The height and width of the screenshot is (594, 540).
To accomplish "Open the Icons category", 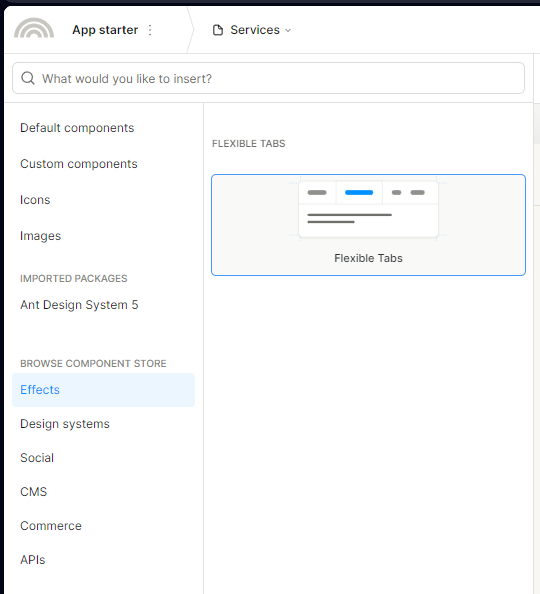I will [35, 200].
